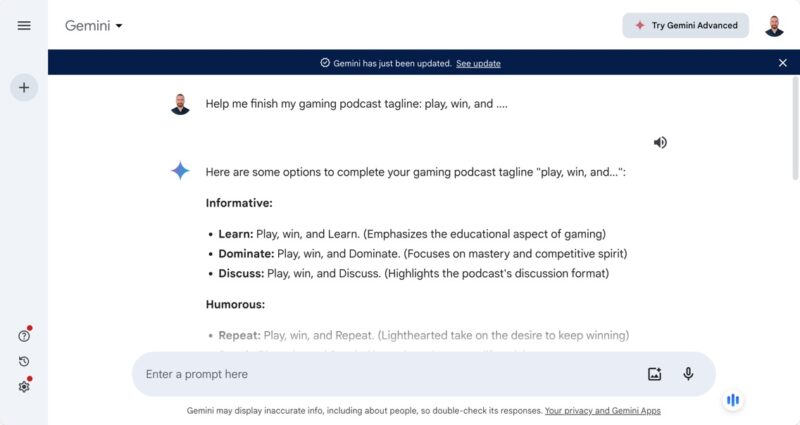Dismiss the update notification banner
Viewport: 800px width, 425px height.
pyautogui.click(x=783, y=63)
